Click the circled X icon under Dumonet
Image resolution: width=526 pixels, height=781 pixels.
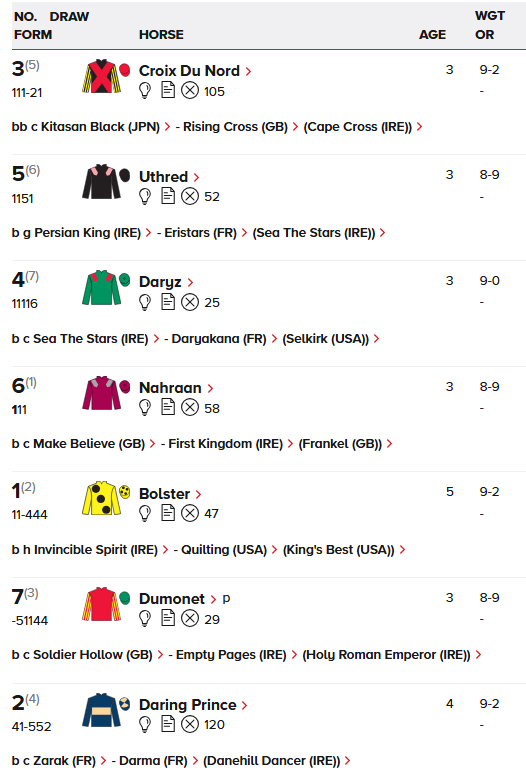point(190,619)
